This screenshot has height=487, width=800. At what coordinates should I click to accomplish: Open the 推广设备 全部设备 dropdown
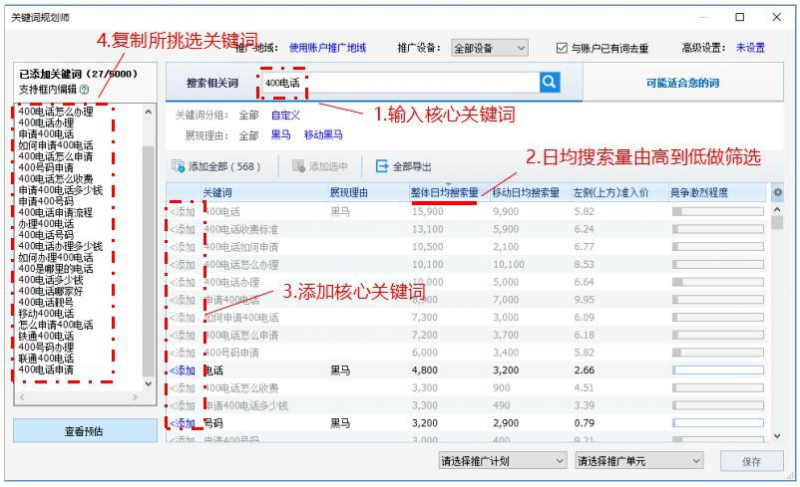490,48
